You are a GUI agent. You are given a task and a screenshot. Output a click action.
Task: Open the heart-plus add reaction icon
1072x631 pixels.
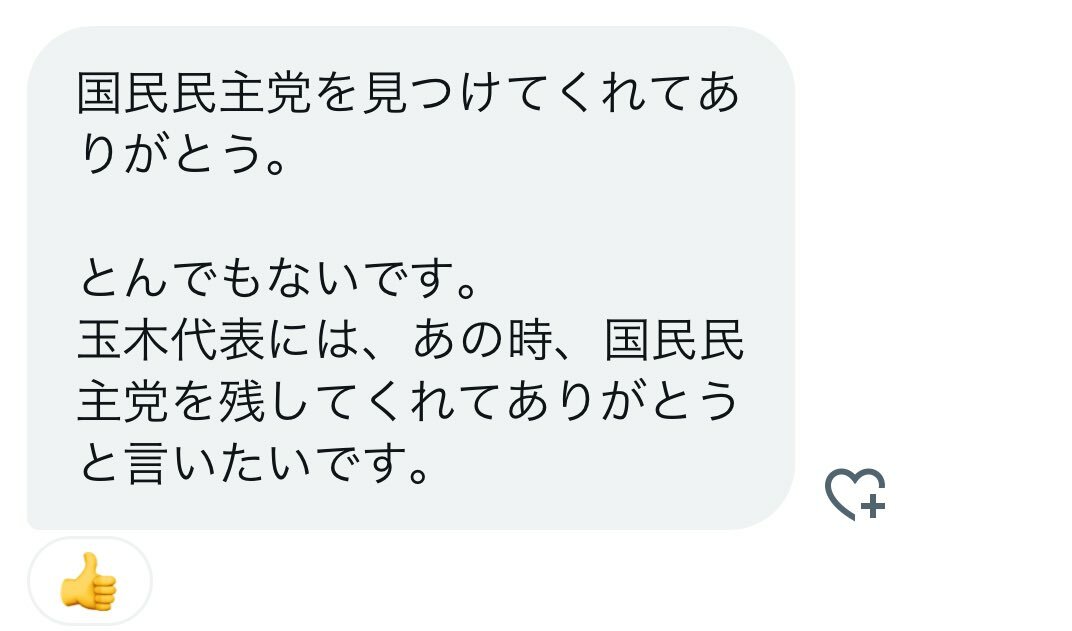[855, 494]
